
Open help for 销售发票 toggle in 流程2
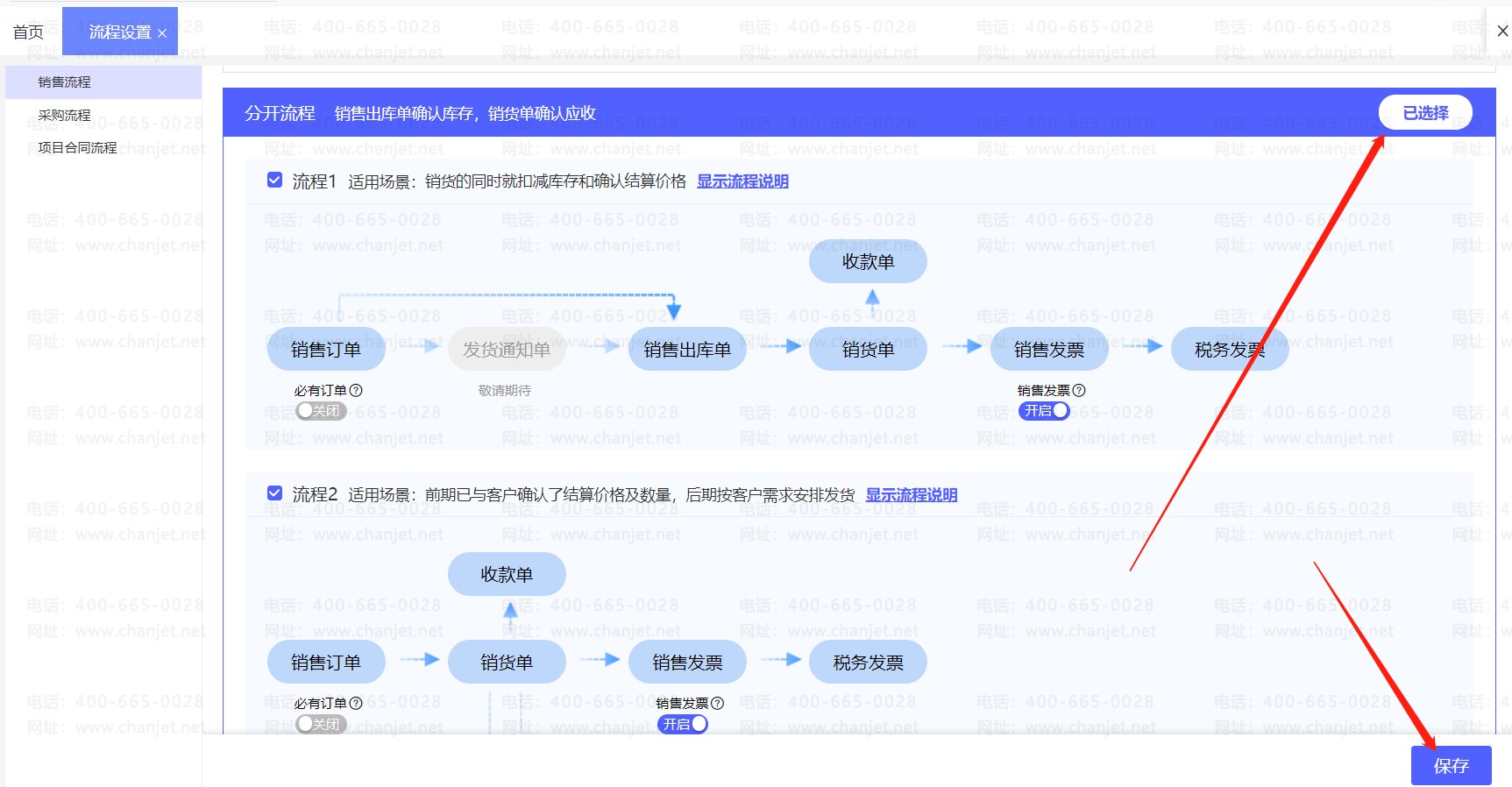click(718, 703)
